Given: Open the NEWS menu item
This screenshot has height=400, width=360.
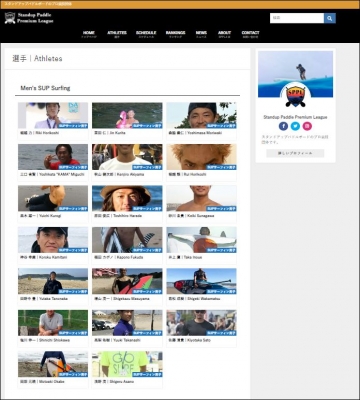Looking at the screenshot, I should click(201, 34).
